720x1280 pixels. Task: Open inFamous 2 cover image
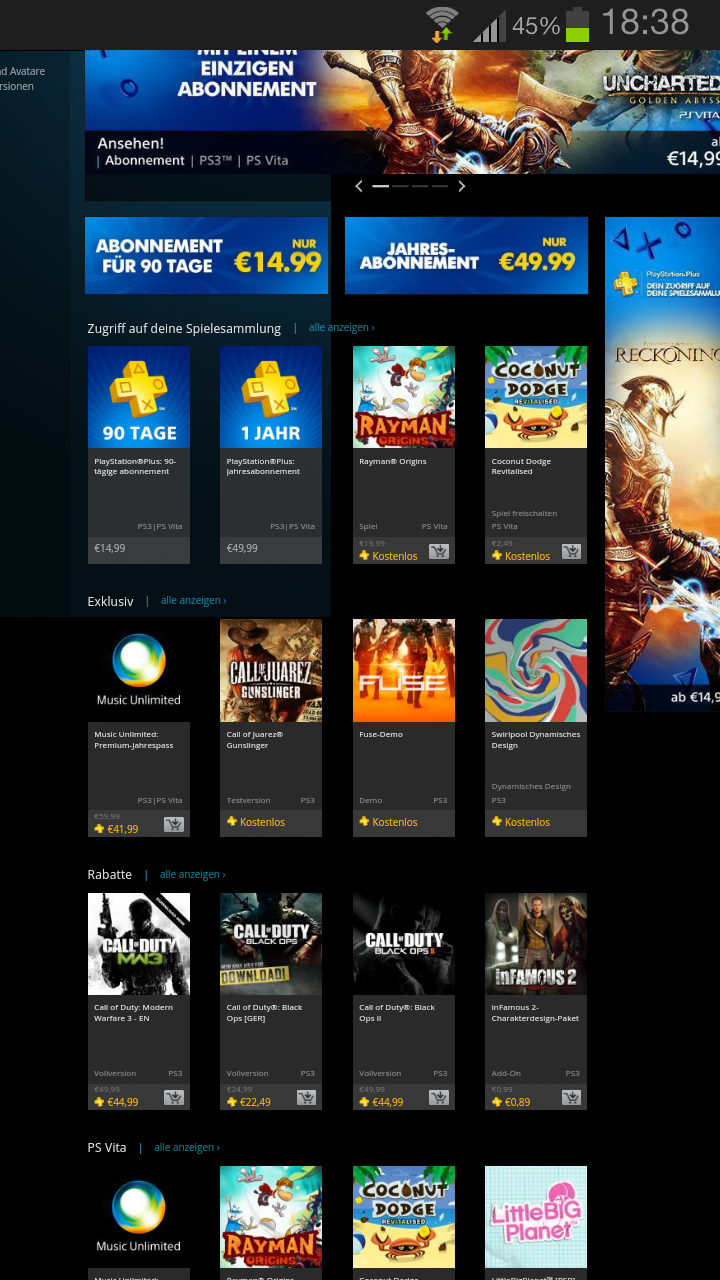pyautogui.click(x=536, y=944)
